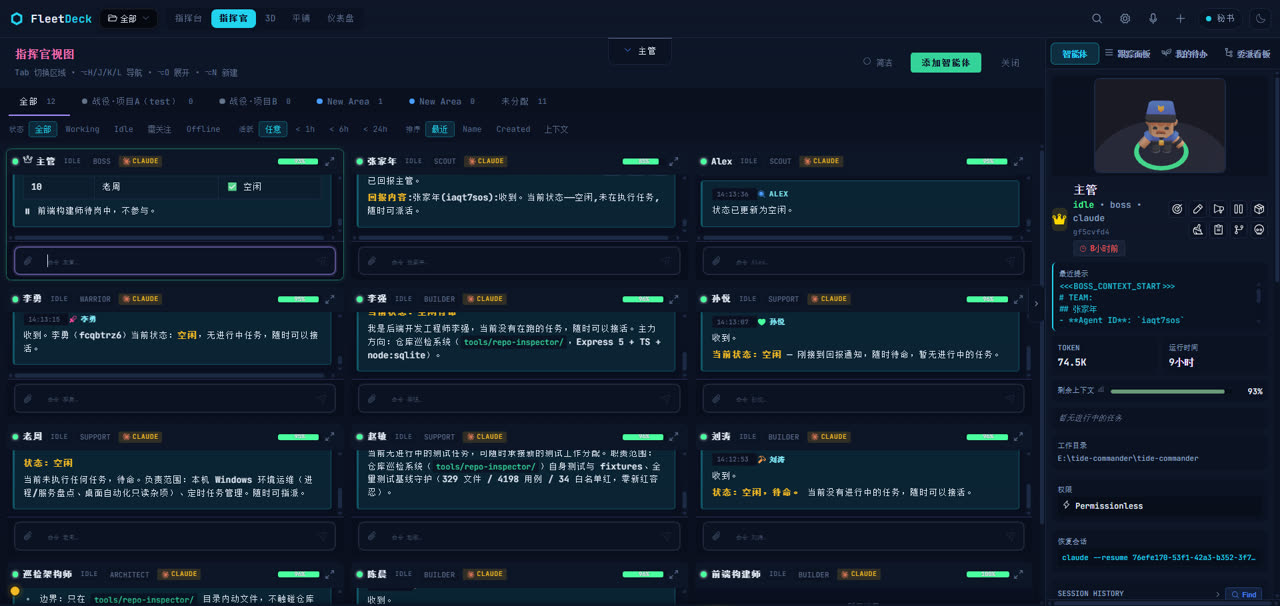Filter activity by < 1h
The width and height of the screenshot is (1280, 606).
pos(304,129)
